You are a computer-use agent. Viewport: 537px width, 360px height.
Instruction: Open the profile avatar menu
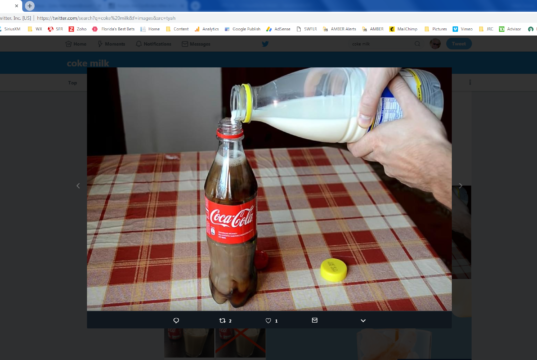tap(435, 44)
